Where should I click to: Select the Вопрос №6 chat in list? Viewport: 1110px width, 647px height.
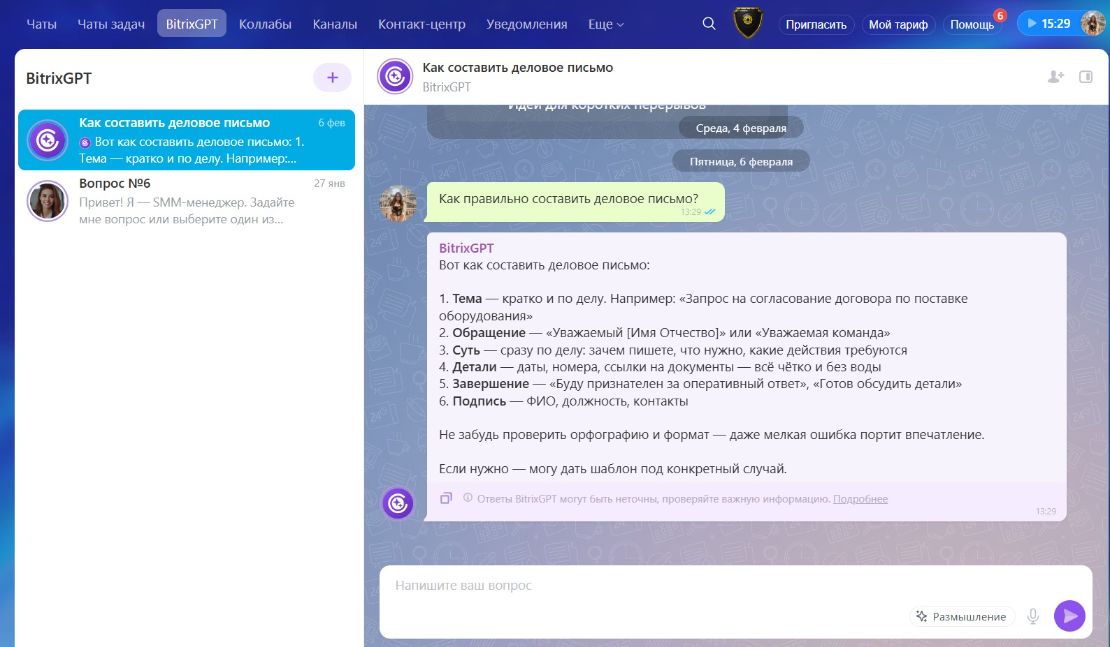[x=186, y=200]
